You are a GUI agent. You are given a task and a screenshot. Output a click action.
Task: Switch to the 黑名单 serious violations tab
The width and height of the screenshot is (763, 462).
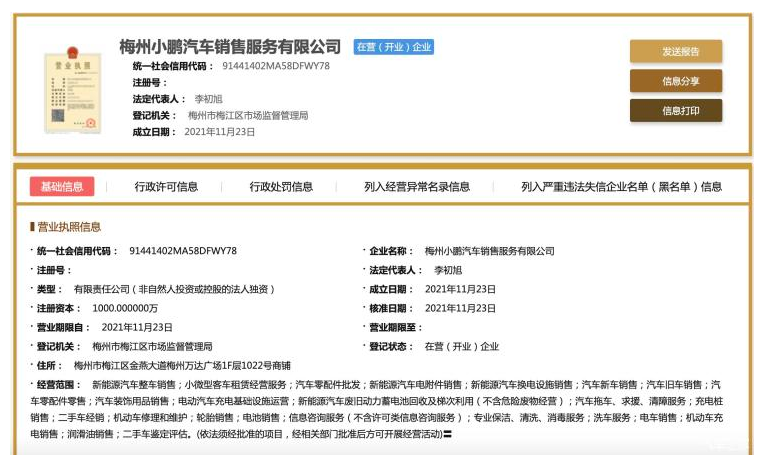click(x=621, y=186)
